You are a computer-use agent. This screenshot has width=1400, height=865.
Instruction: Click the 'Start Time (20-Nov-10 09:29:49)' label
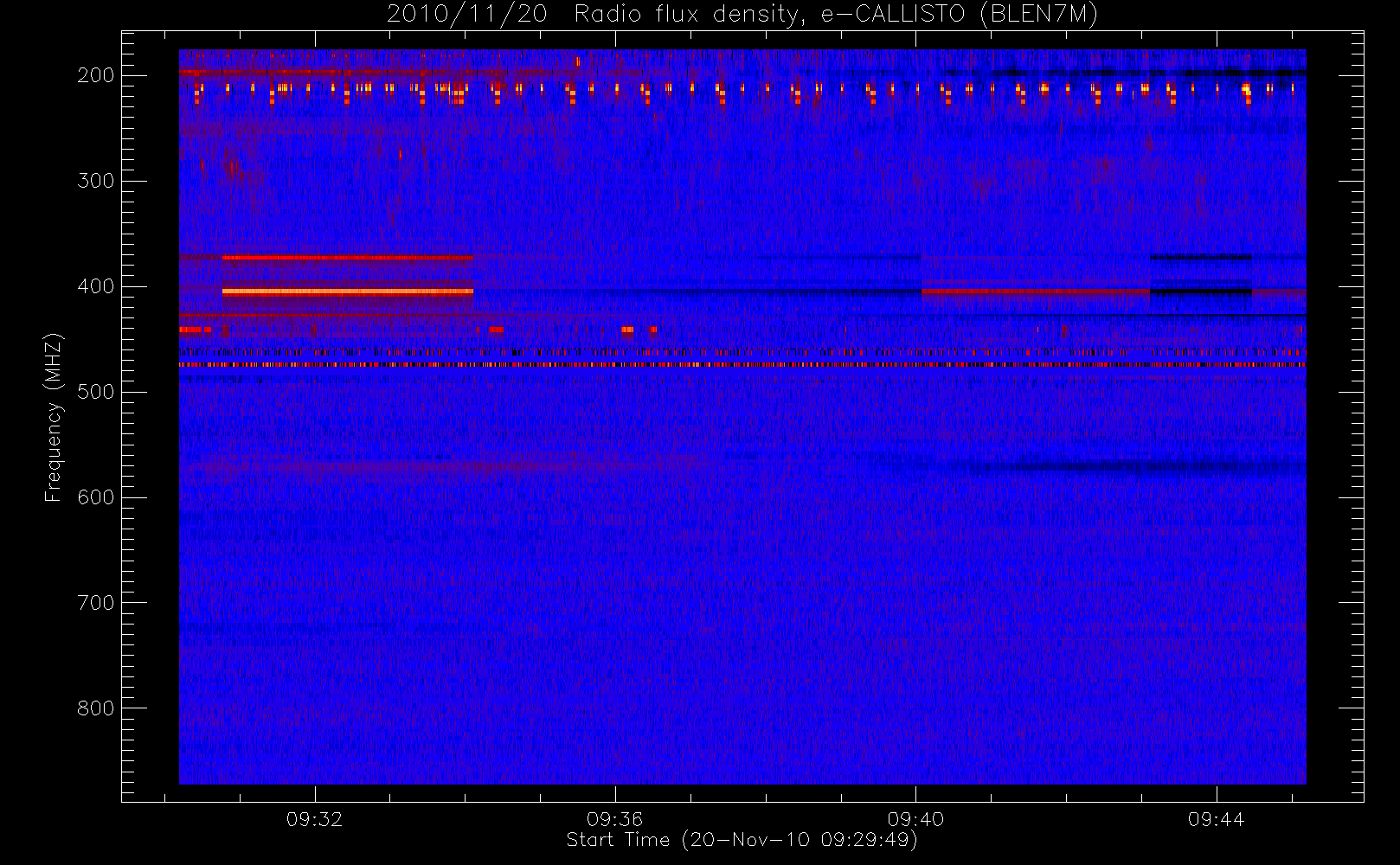pos(742,840)
